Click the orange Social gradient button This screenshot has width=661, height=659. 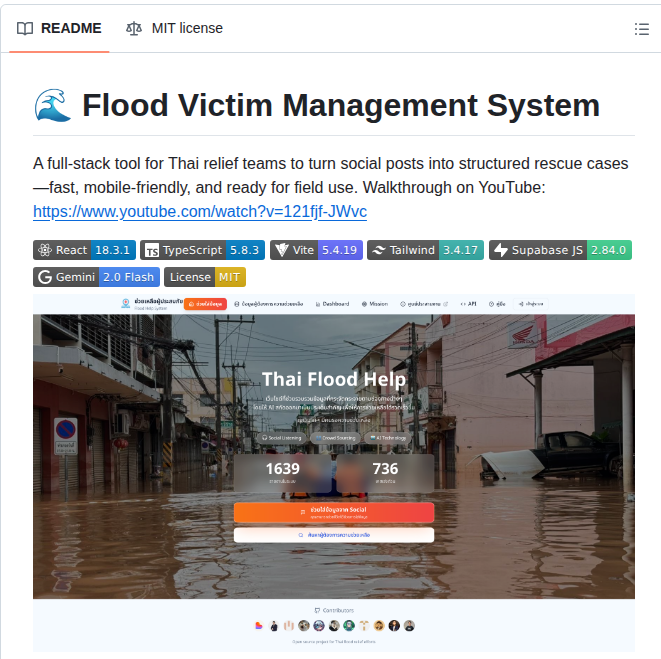(x=334, y=513)
